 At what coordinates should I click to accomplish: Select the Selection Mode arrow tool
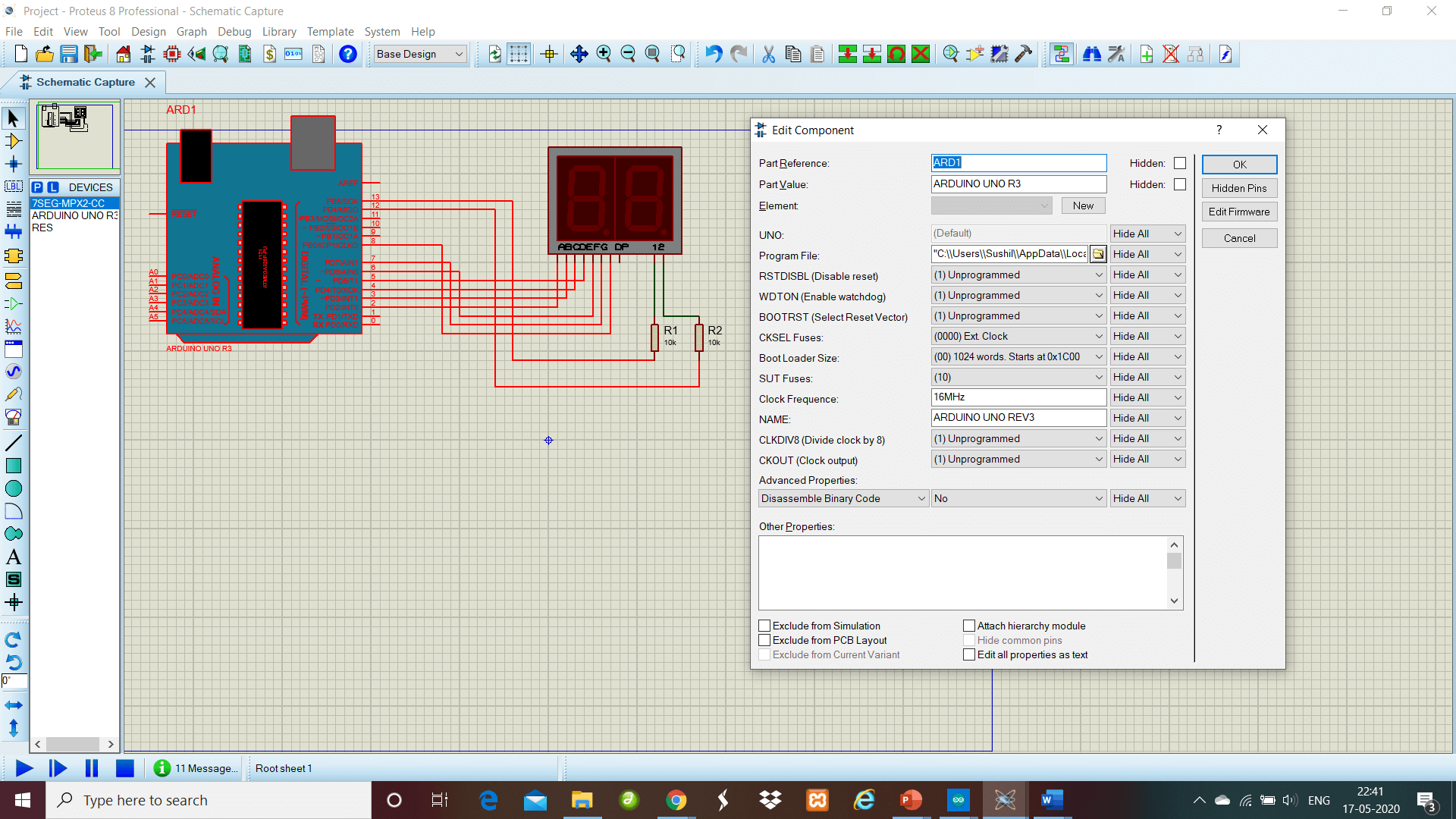click(x=14, y=118)
